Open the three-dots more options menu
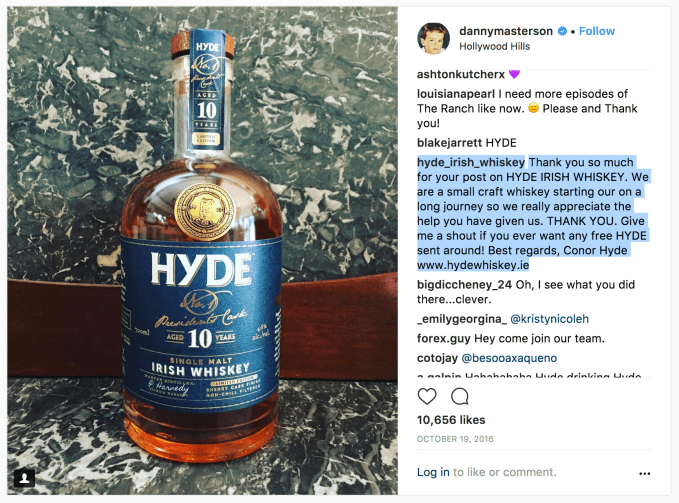Screen dimensions: 679x503 (x=644, y=473)
